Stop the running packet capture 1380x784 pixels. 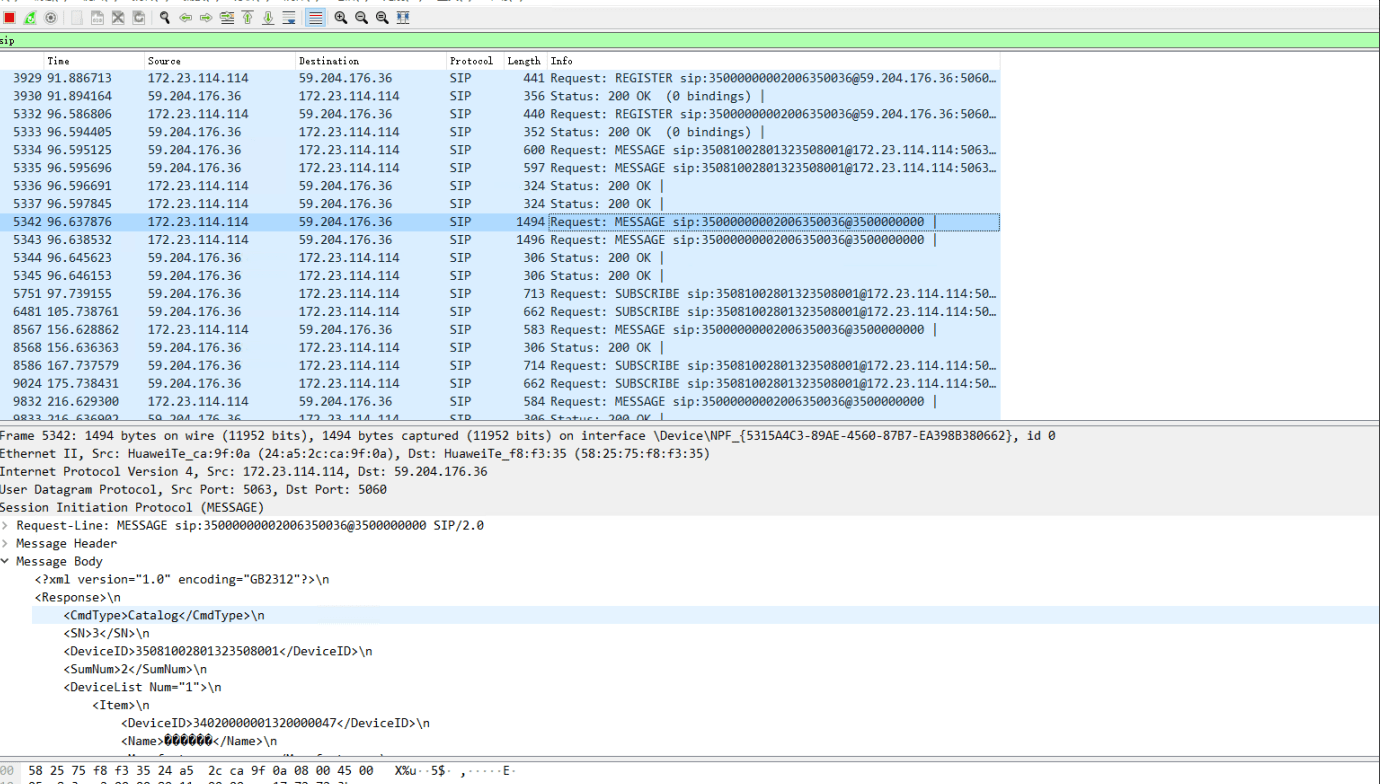coord(9,18)
